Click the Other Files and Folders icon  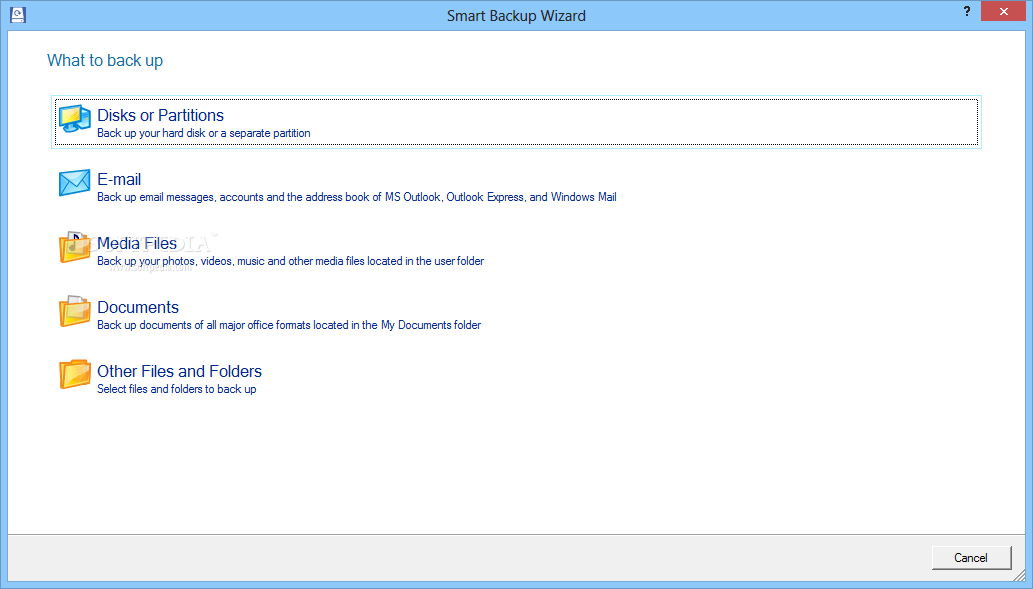click(x=74, y=375)
